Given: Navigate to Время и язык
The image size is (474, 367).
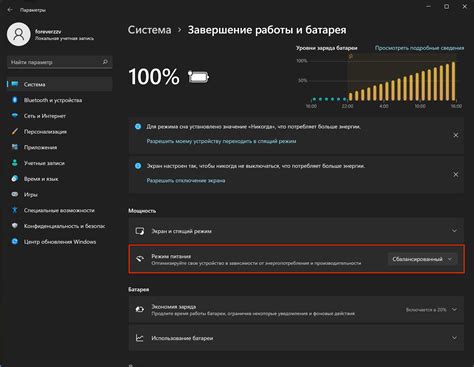Looking at the screenshot, I should coord(60,179).
